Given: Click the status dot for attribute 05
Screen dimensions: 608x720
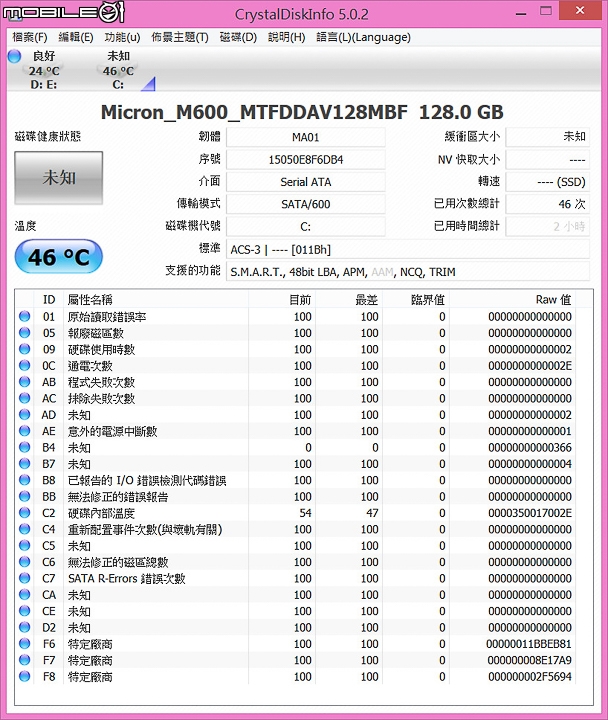Looking at the screenshot, I should point(25,332).
